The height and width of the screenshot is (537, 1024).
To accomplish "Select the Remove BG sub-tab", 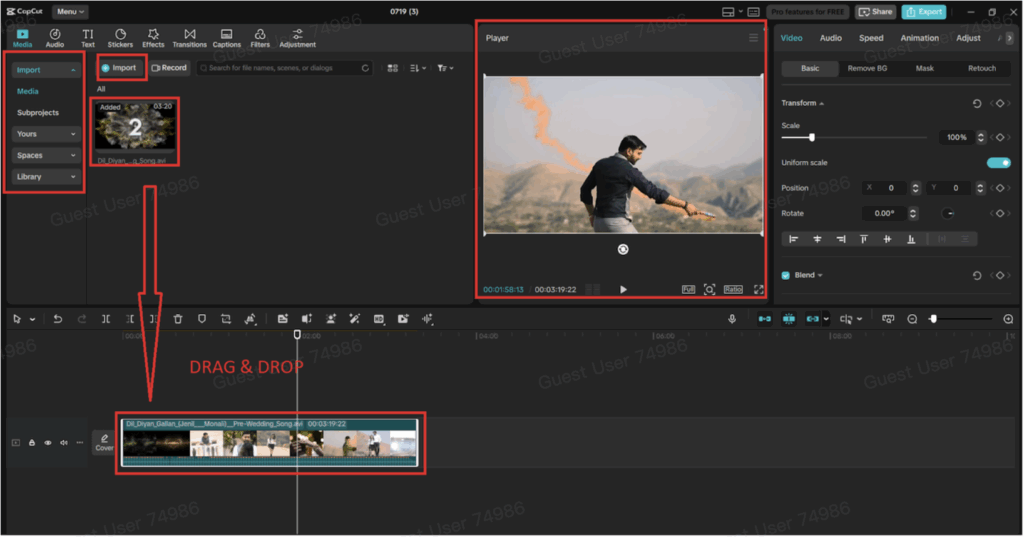I will coord(867,69).
